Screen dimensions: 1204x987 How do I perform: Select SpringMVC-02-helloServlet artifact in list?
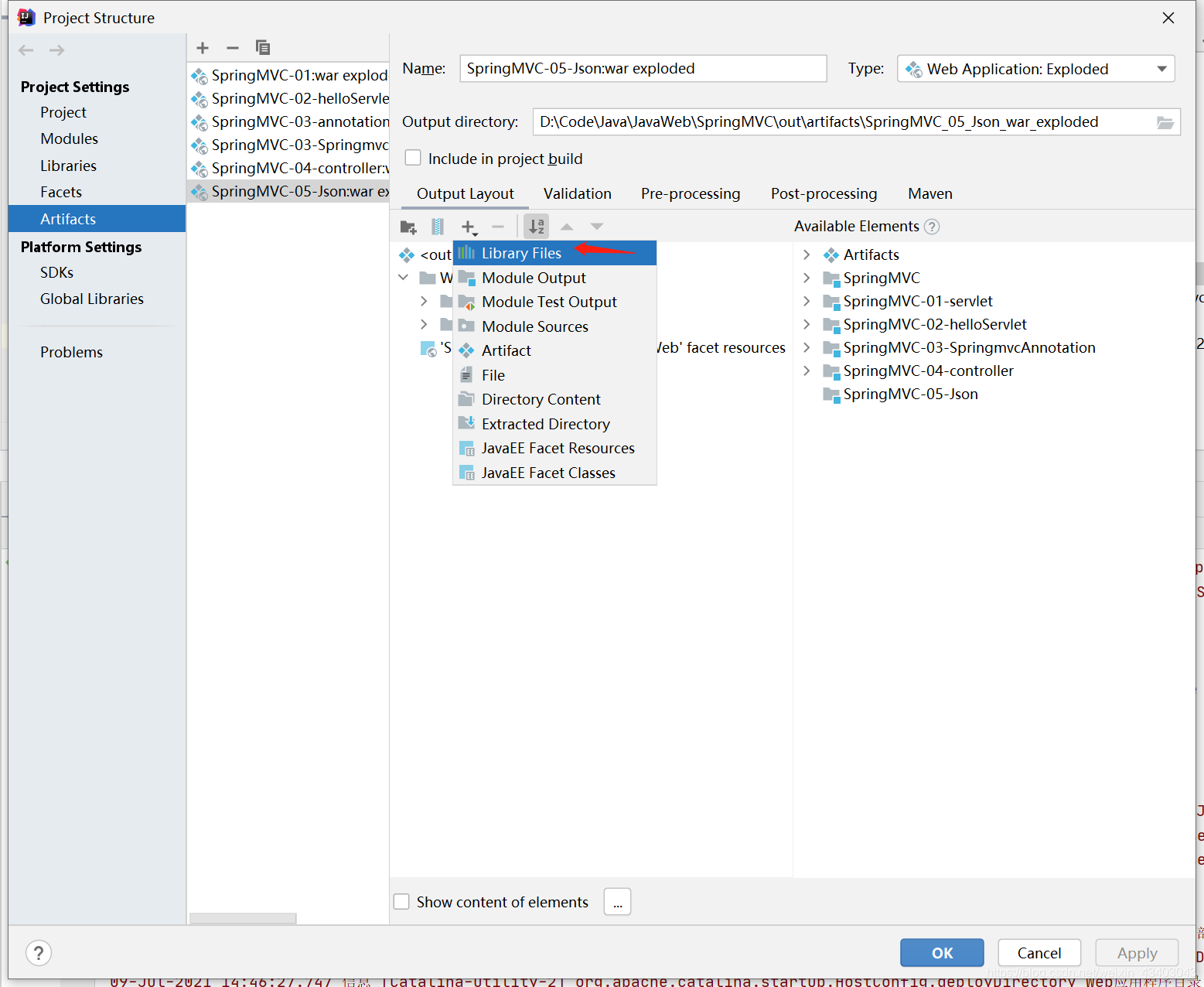click(289, 98)
